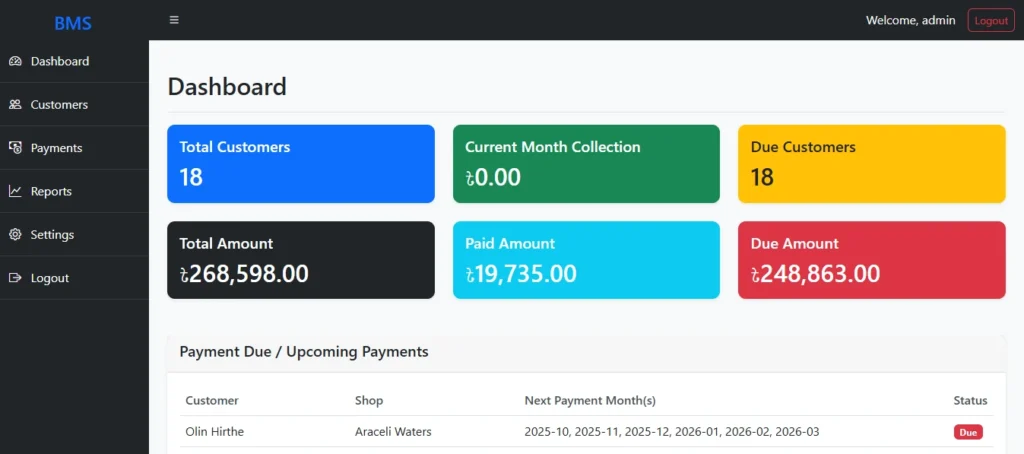Select the cyan Paid Amount card
This screenshot has height=454, width=1024.
[586, 260]
